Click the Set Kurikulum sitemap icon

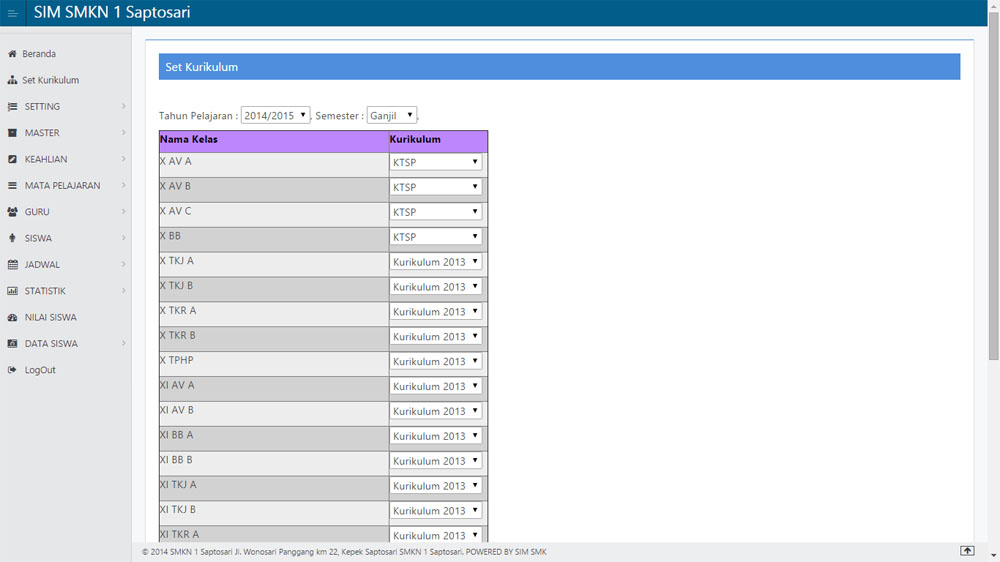[x=12, y=80]
